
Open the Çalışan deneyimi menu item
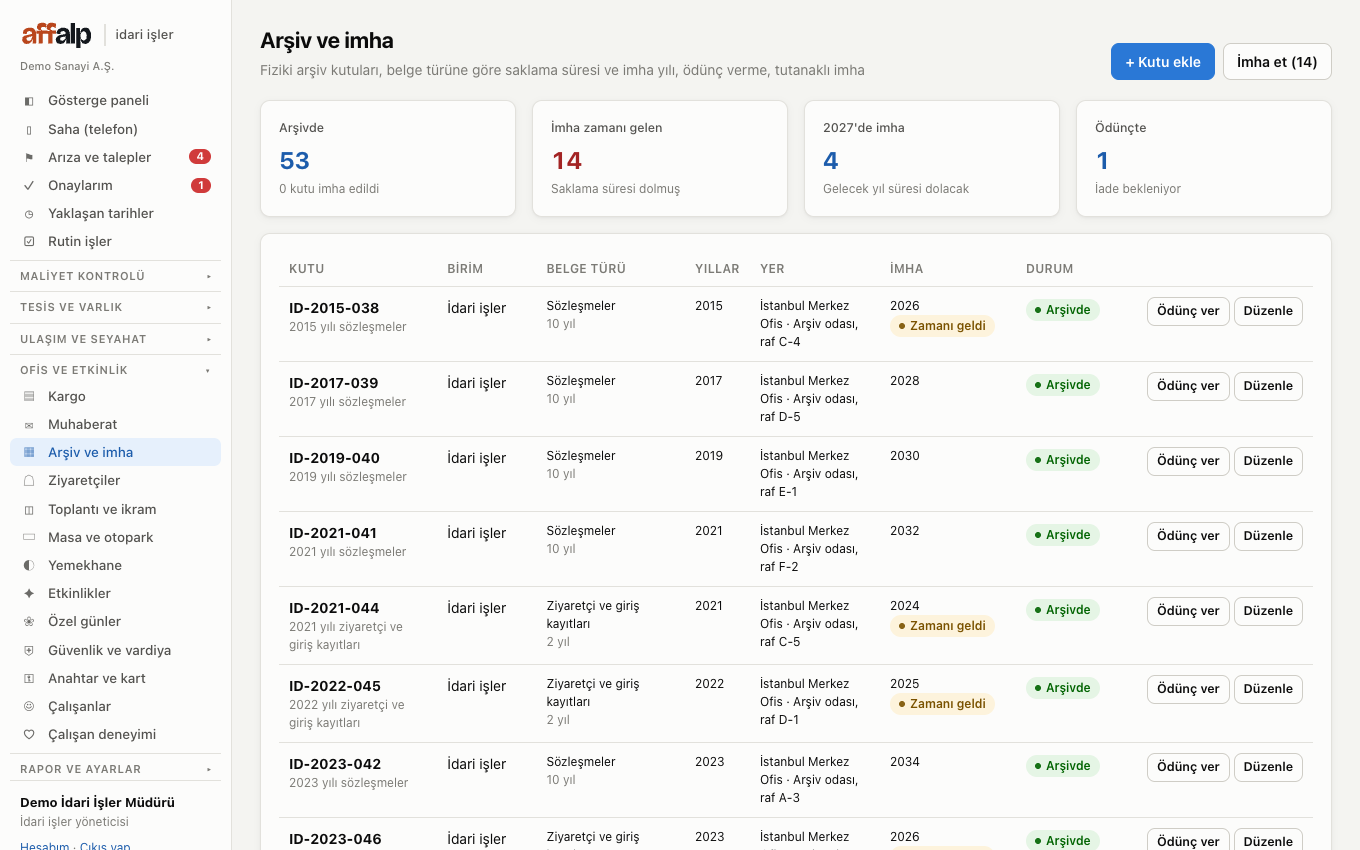tap(115, 734)
